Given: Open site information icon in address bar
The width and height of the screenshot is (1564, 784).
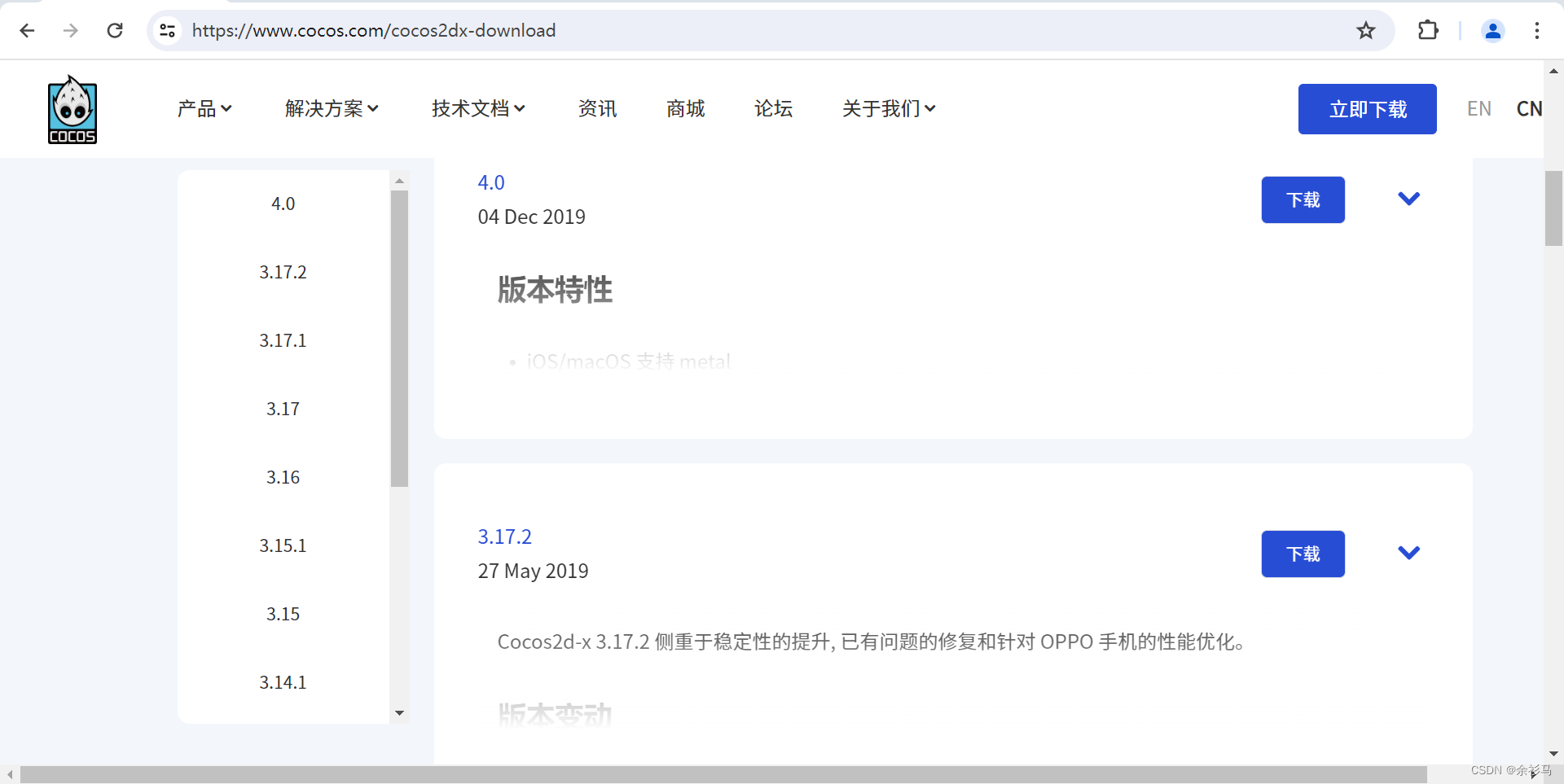Looking at the screenshot, I should point(168,30).
